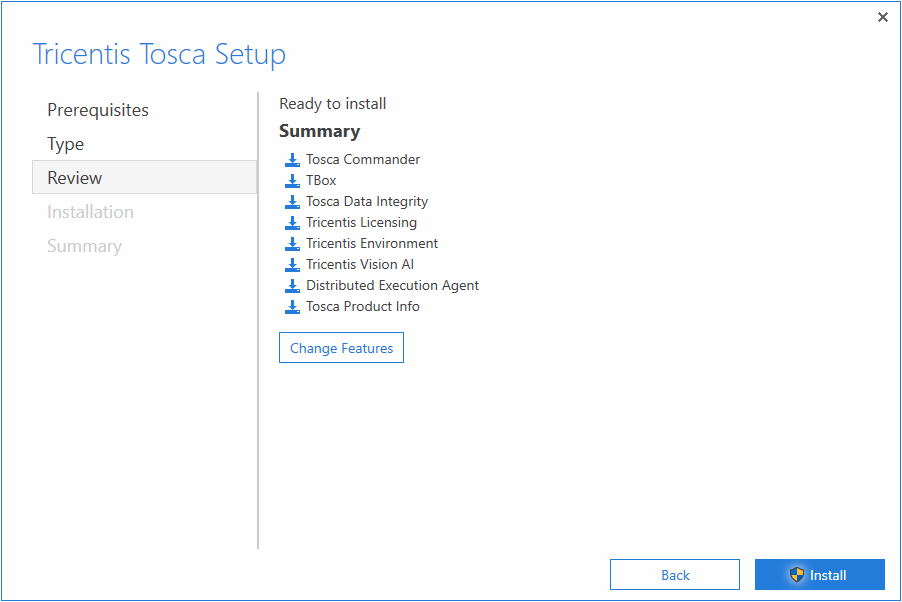Click the download icon beside Tosca Commander
Screen dimensions: 902x602
(292, 159)
